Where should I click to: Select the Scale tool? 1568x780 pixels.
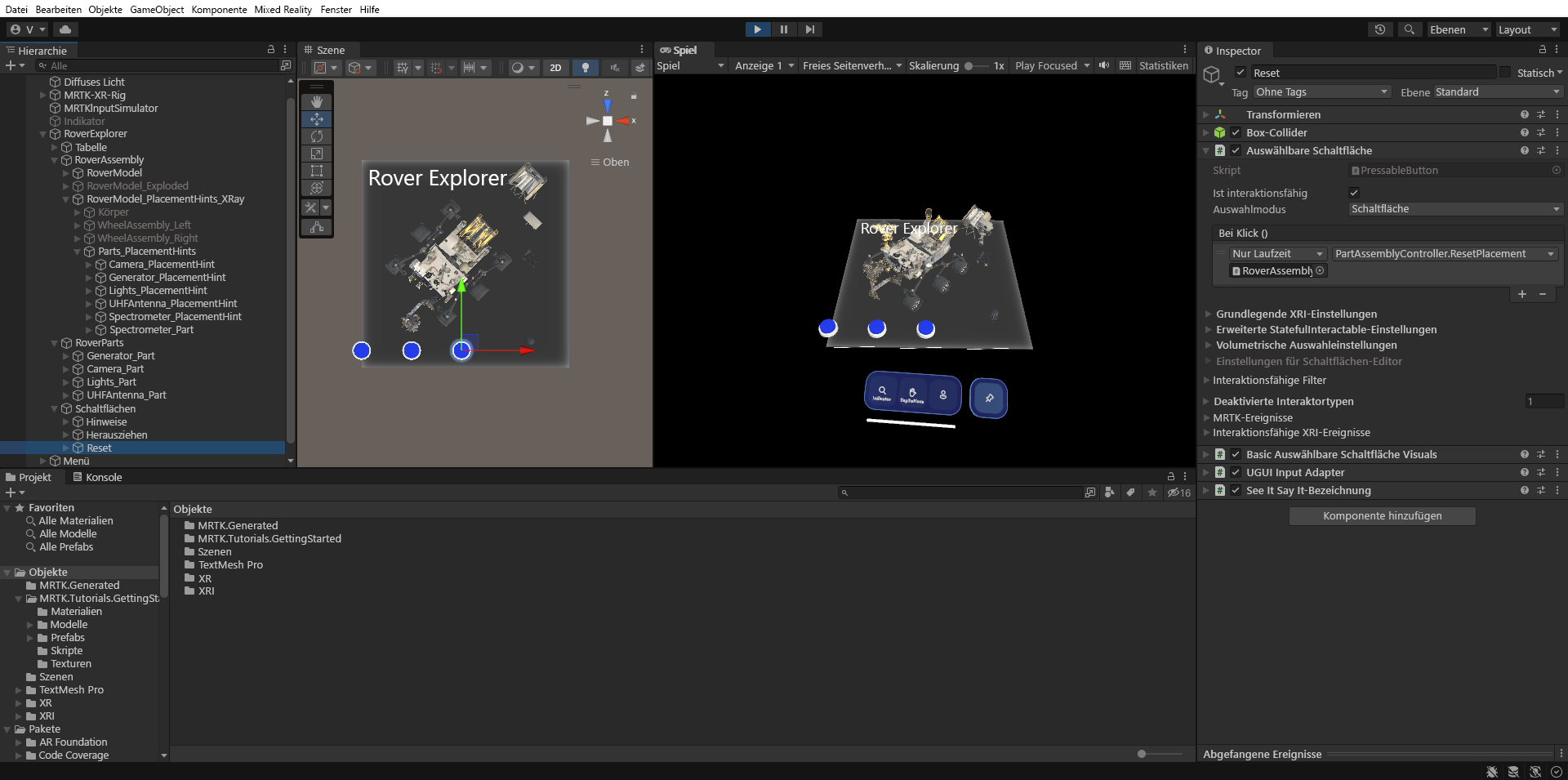317,154
